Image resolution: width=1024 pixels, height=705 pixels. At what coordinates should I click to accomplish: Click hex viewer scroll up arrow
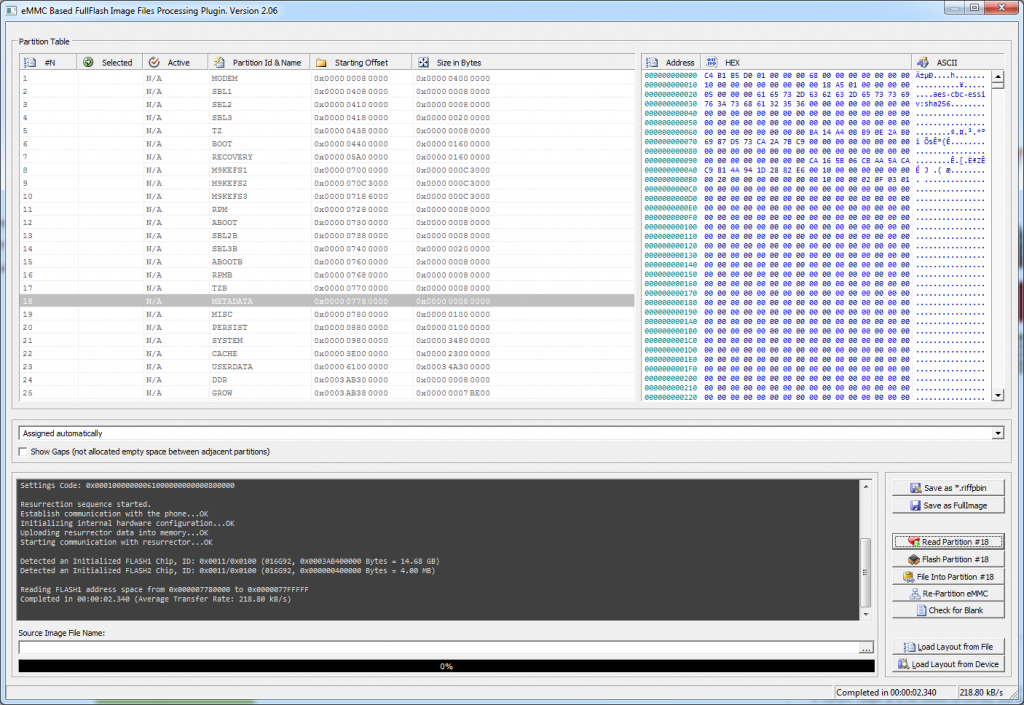(997, 77)
